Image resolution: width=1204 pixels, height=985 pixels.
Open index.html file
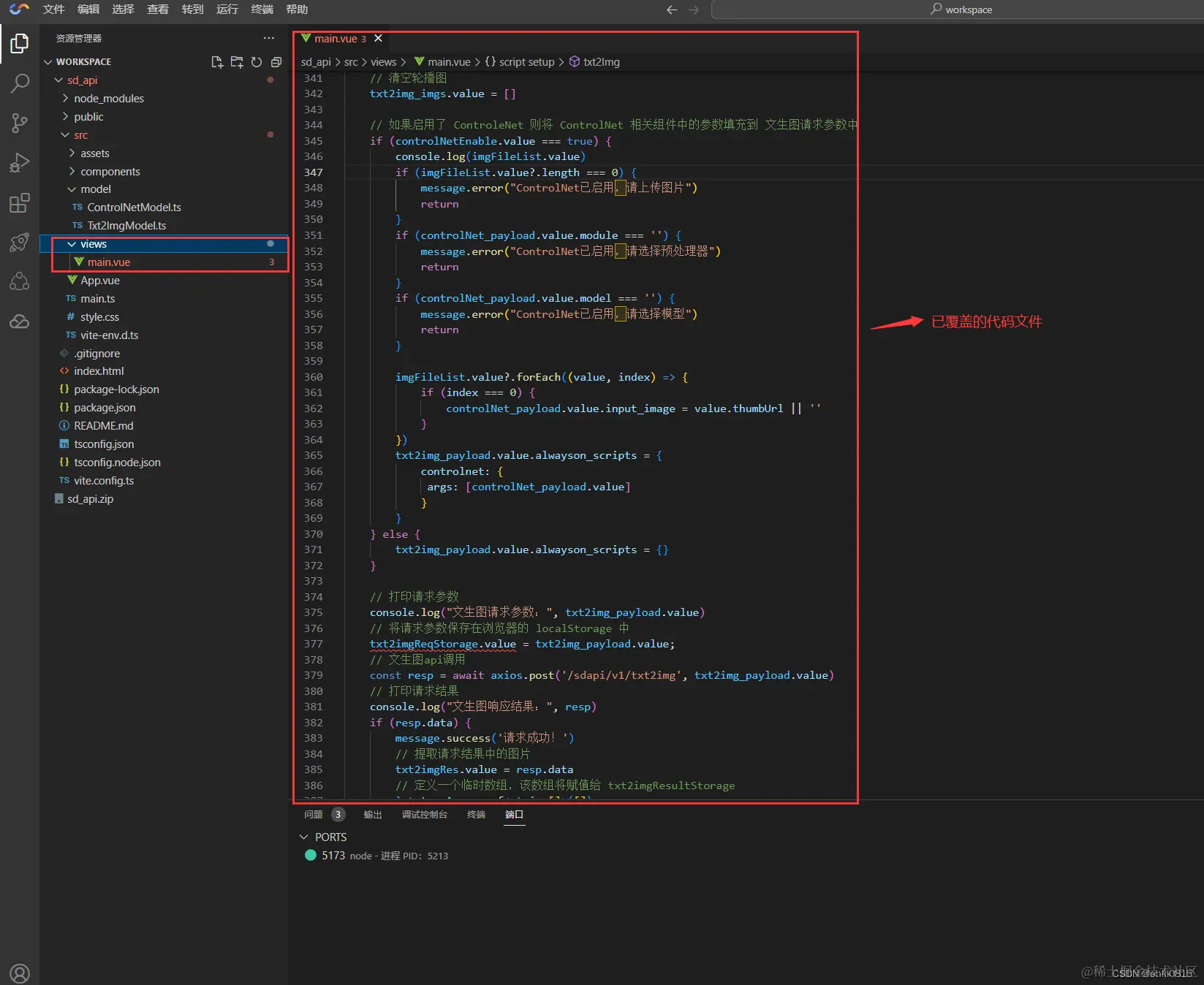pos(99,371)
